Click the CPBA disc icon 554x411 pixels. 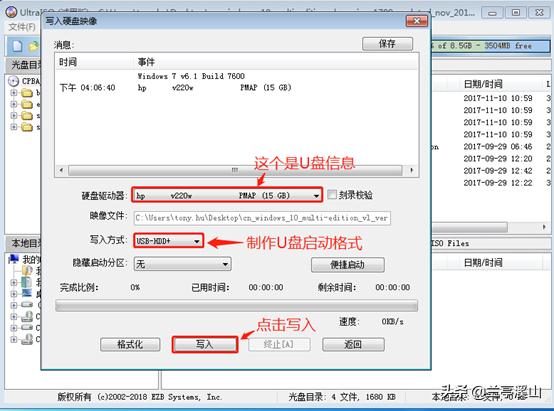tap(13, 81)
